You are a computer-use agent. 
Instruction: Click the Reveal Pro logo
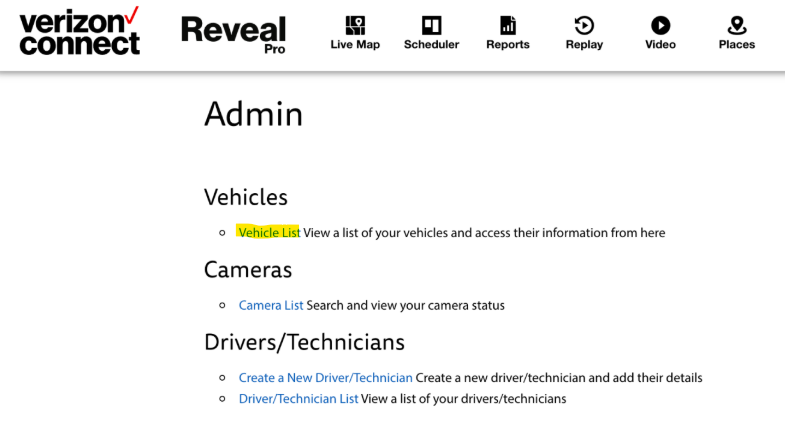(x=233, y=34)
